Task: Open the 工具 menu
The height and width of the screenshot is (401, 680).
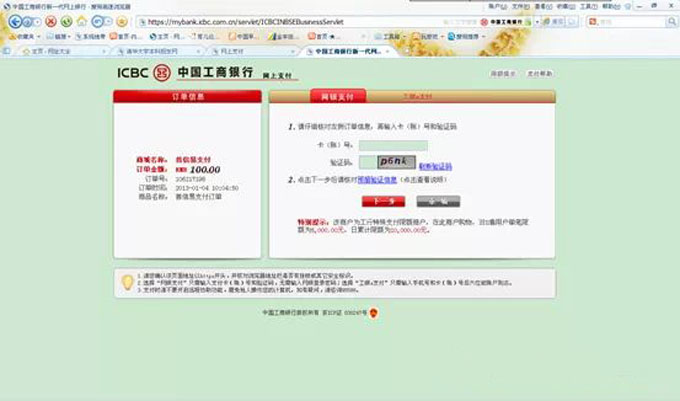Action: 588,7
